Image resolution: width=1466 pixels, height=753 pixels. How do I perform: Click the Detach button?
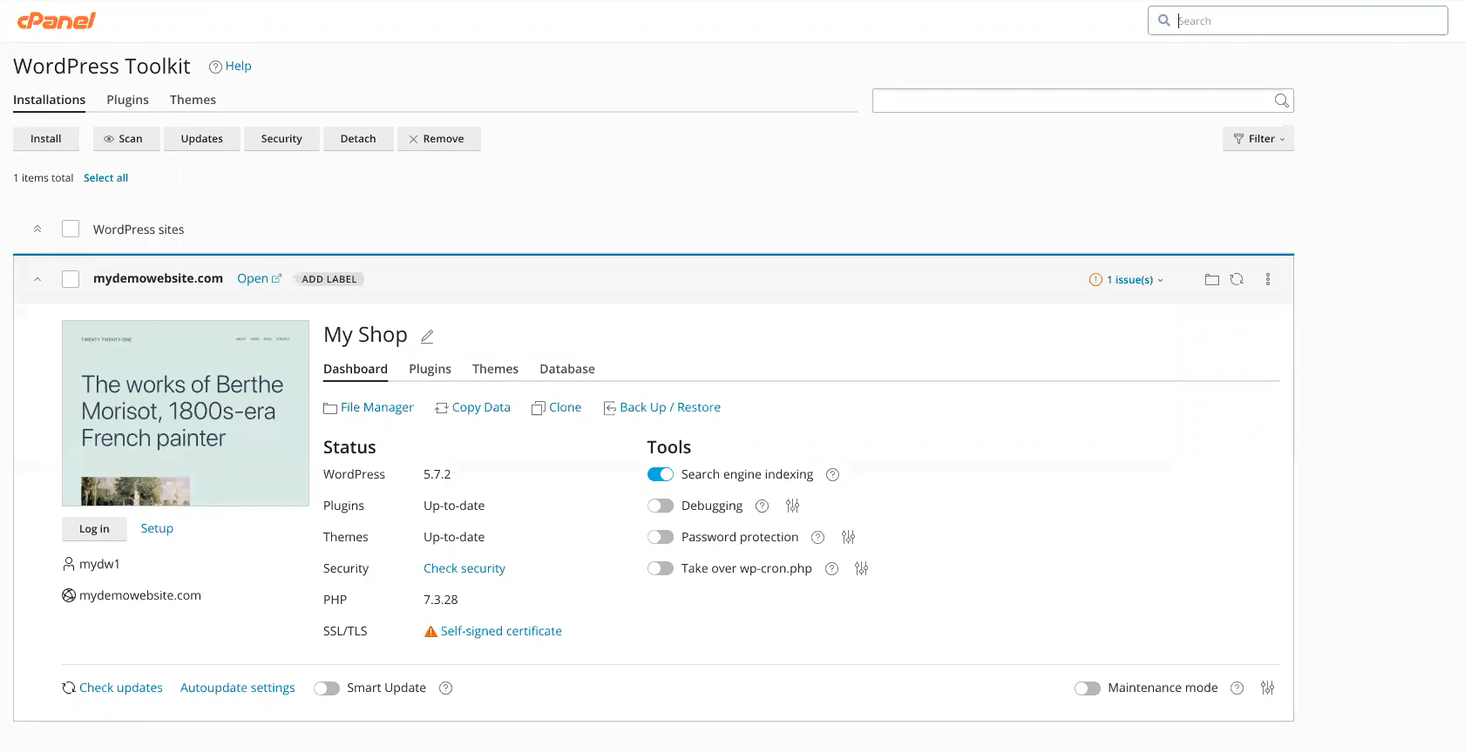(358, 139)
